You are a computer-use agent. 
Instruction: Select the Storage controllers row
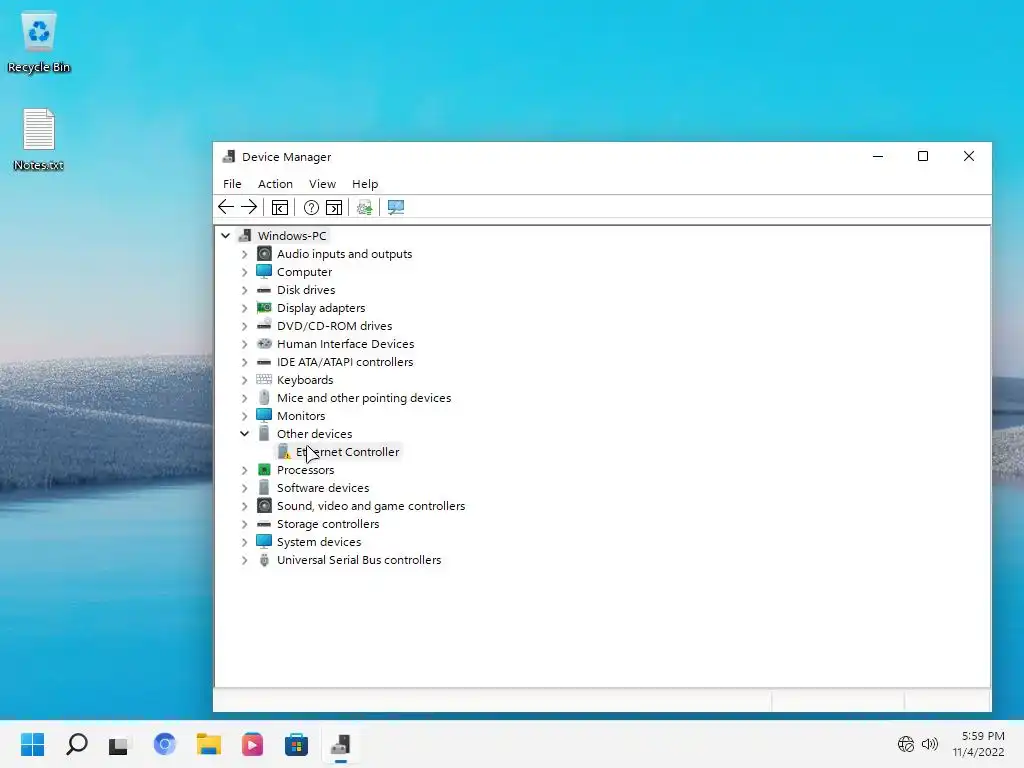(x=328, y=524)
